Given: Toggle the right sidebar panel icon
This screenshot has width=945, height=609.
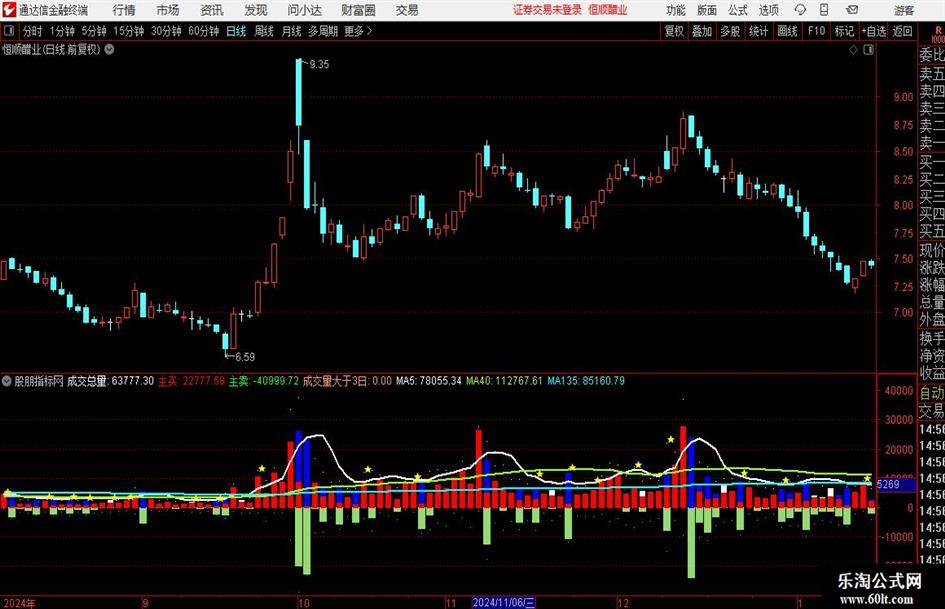Looking at the screenshot, I should click(x=868, y=50).
